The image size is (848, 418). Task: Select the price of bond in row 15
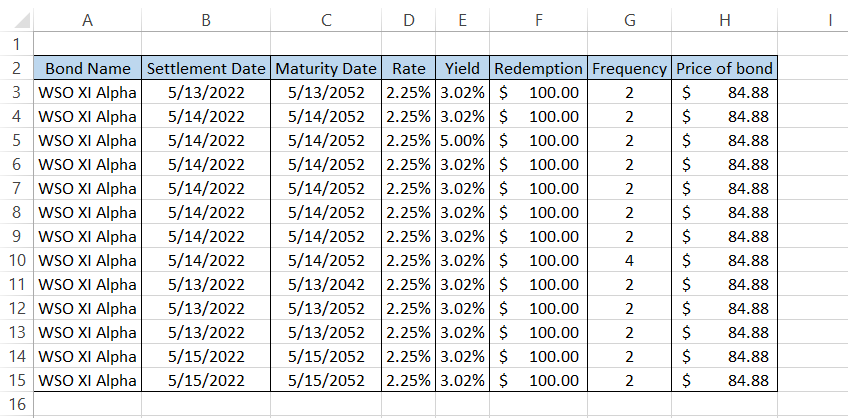(724, 380)
